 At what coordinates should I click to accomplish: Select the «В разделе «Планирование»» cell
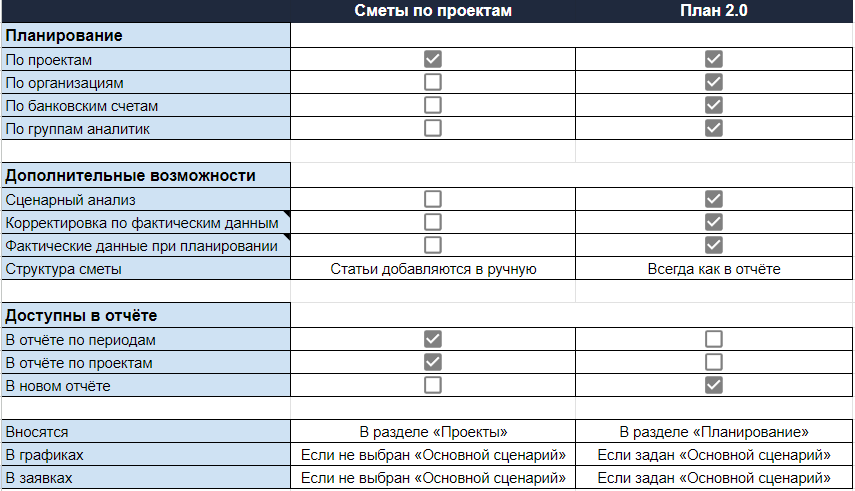click(x=714, y=432)
